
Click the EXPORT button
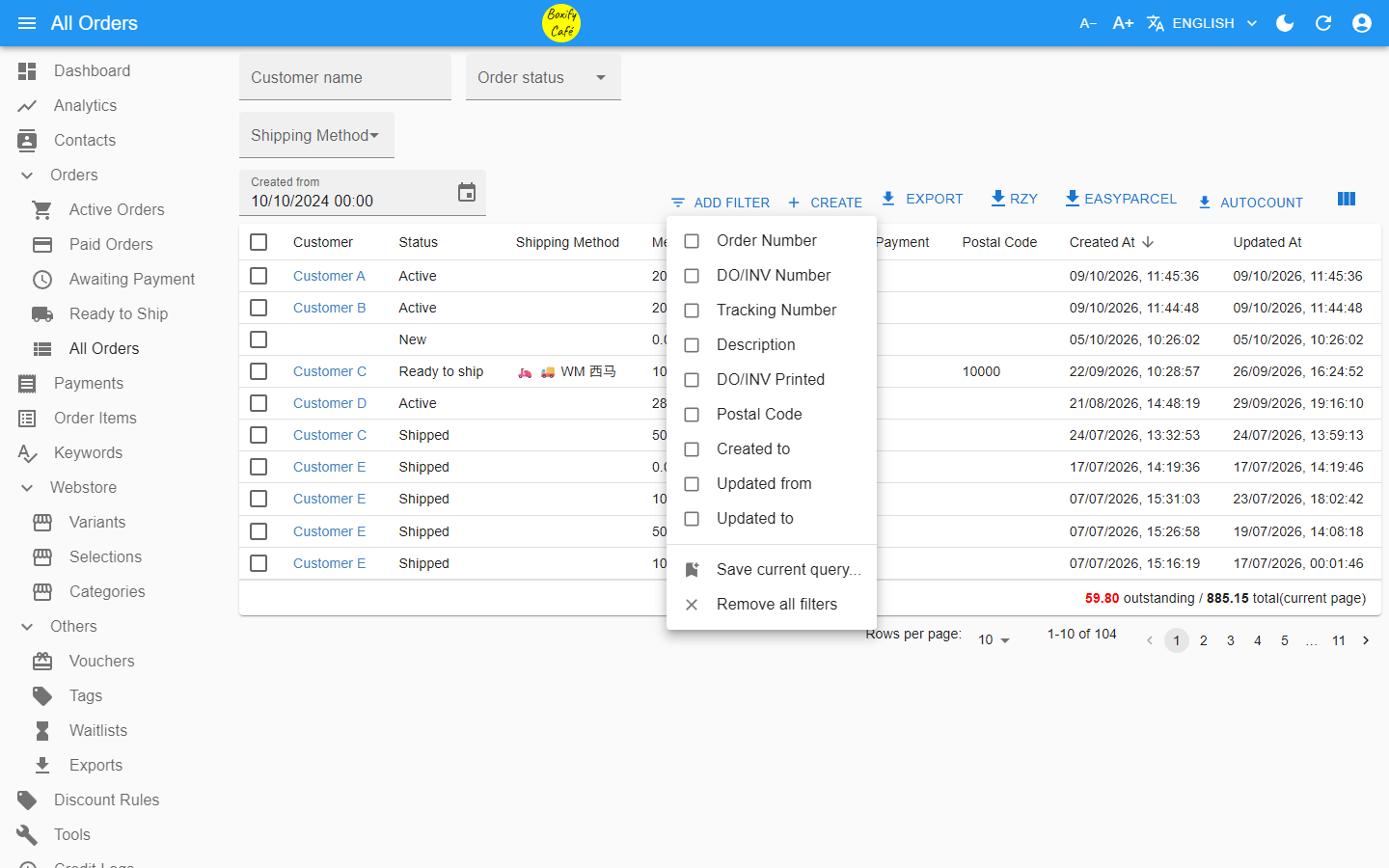pyautogui.click(x=922, y=199)
